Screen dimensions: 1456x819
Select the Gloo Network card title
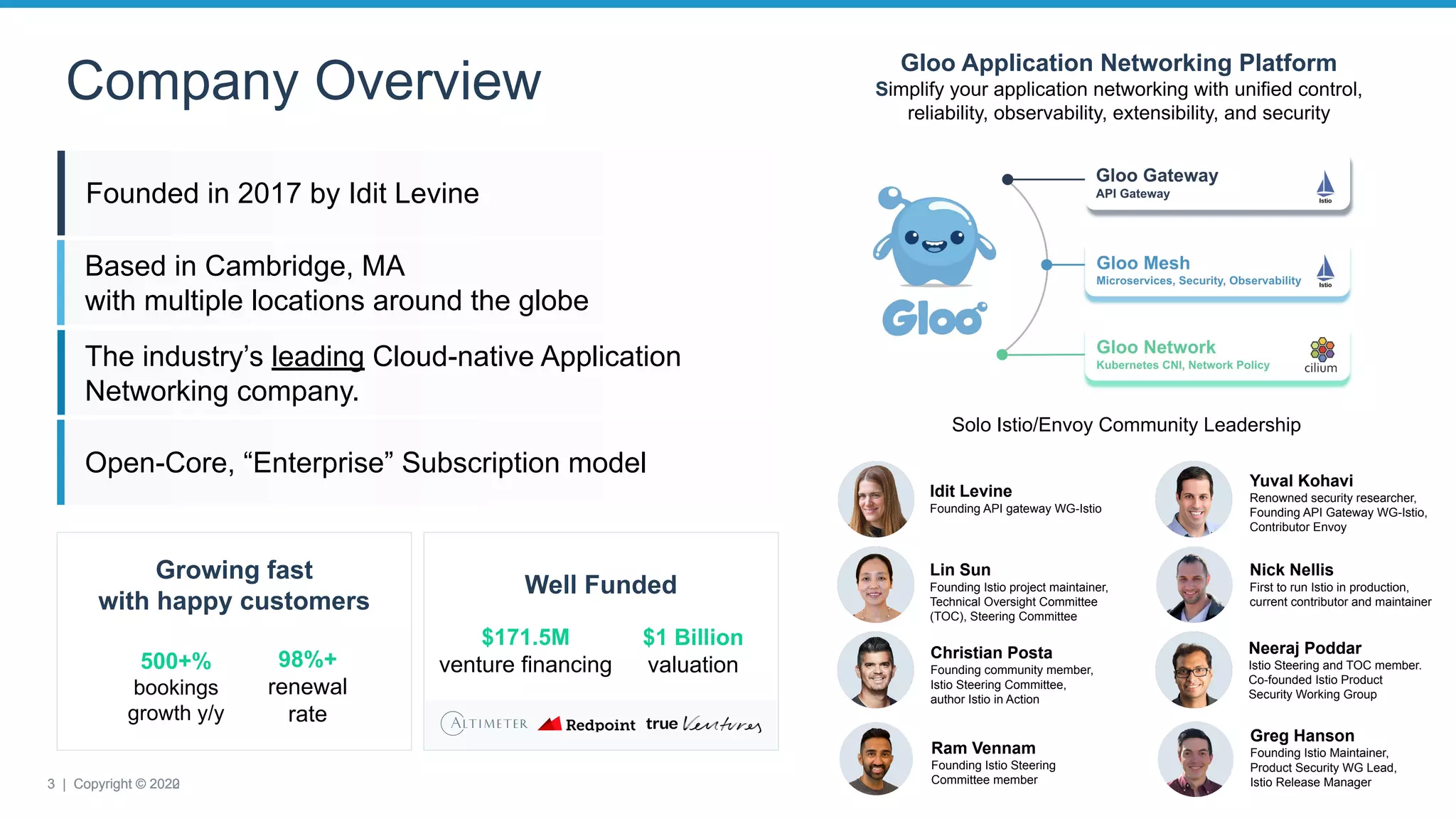point(1155,347)
